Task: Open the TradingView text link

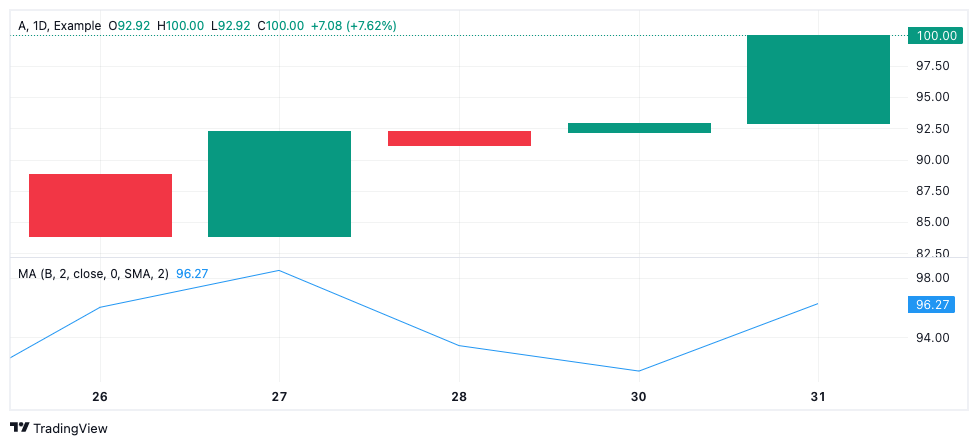Action: pyautogui.click(x=70, y=428)
